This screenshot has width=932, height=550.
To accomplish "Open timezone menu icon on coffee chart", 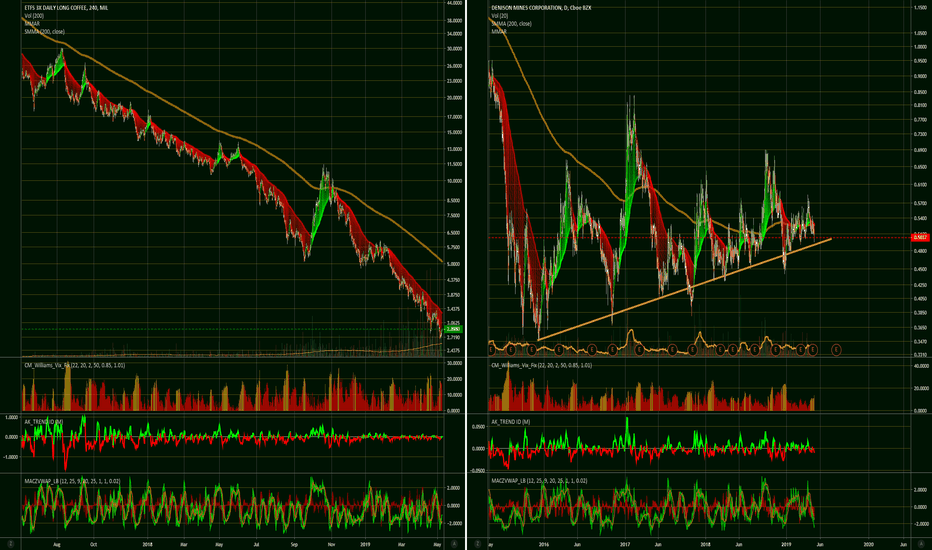I will coord(11,544).
